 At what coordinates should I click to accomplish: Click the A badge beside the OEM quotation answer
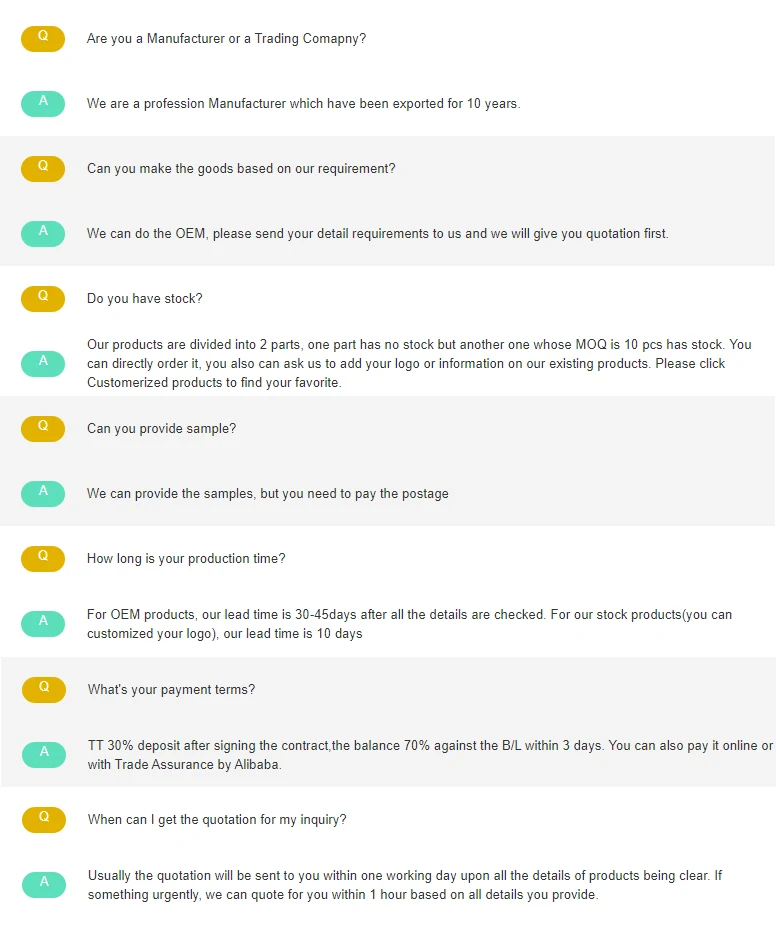click(x=43, y=234)
